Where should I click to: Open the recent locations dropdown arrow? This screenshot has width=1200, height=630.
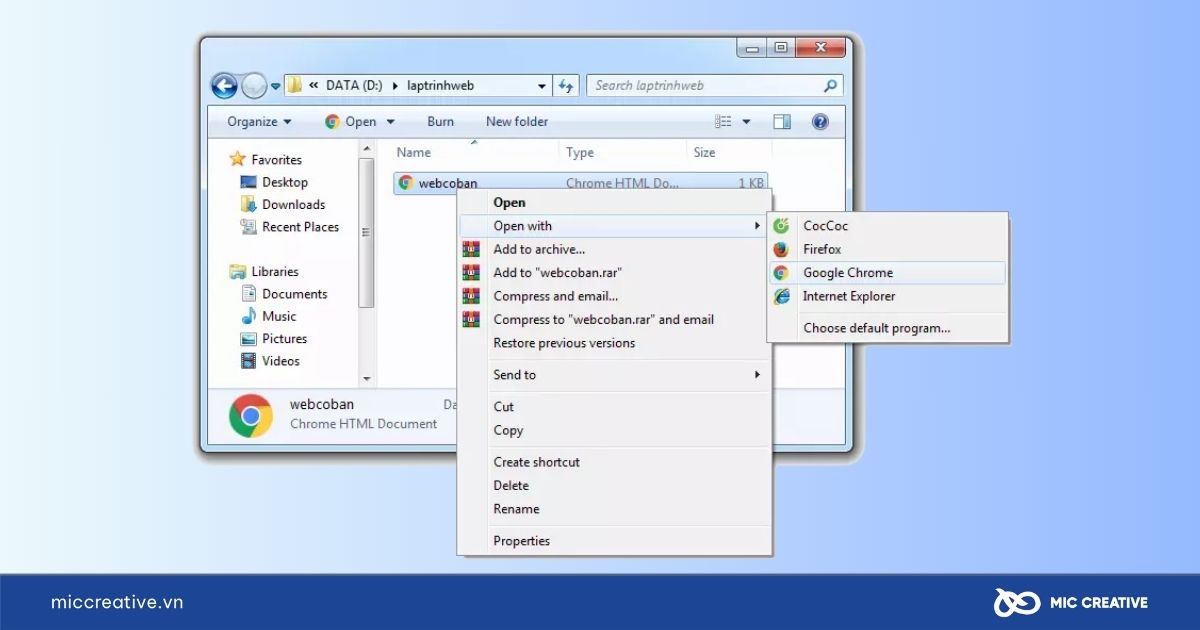[x=276, y=86]
